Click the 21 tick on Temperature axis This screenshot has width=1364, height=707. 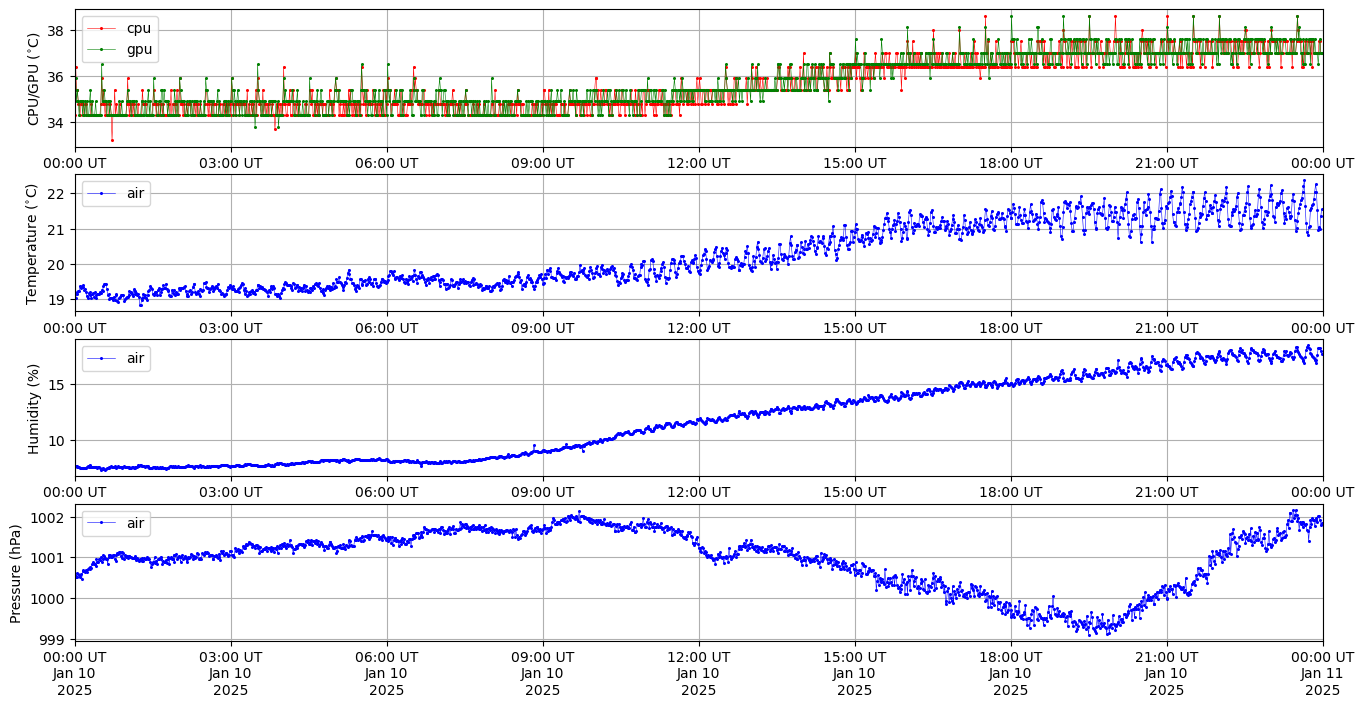coord(56,230)
